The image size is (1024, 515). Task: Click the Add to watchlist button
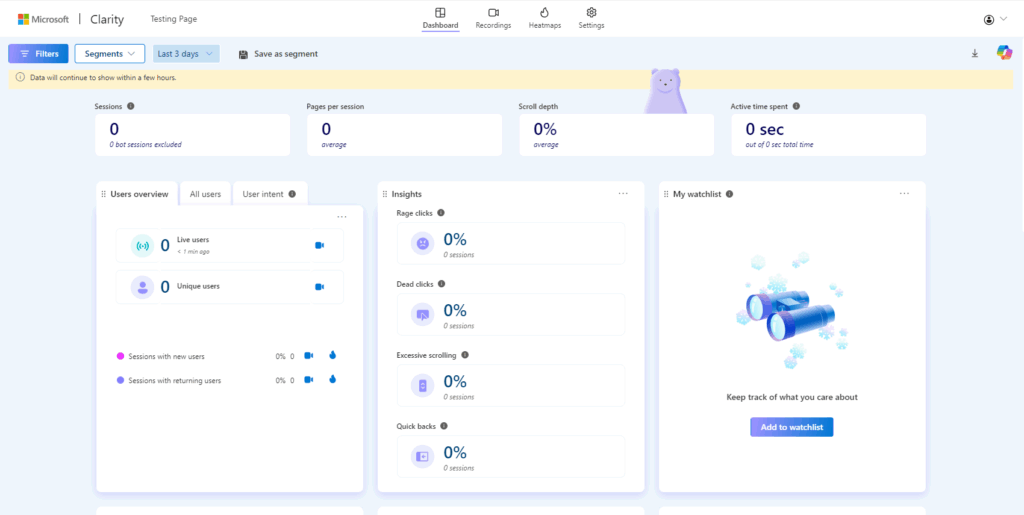[792, 427]
